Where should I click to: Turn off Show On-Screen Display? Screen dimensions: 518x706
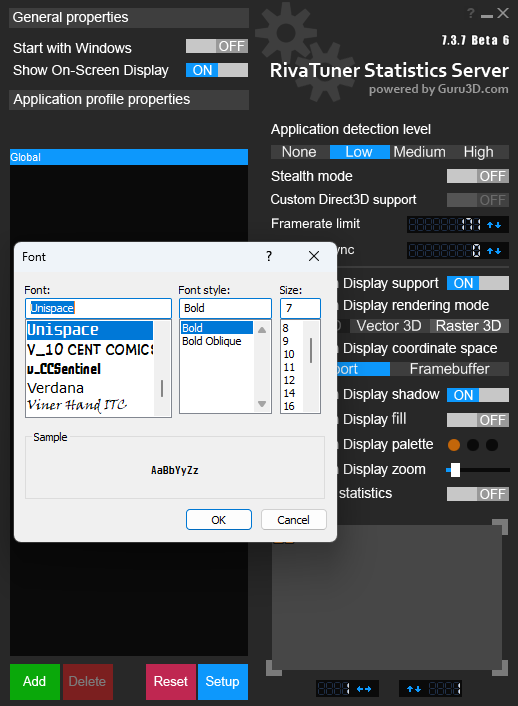tap(217, 70)
